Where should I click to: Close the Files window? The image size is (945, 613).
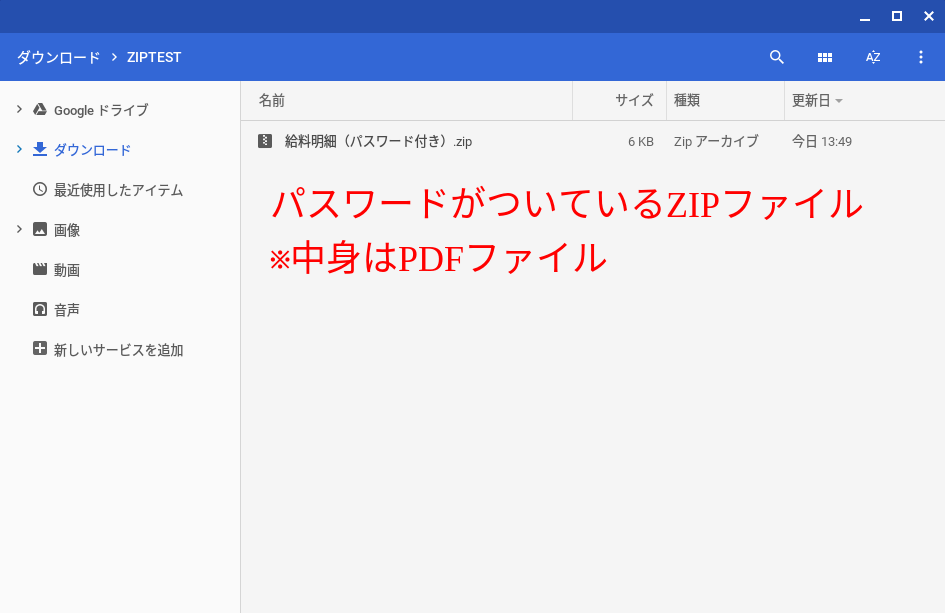click(x=929, y=16)
